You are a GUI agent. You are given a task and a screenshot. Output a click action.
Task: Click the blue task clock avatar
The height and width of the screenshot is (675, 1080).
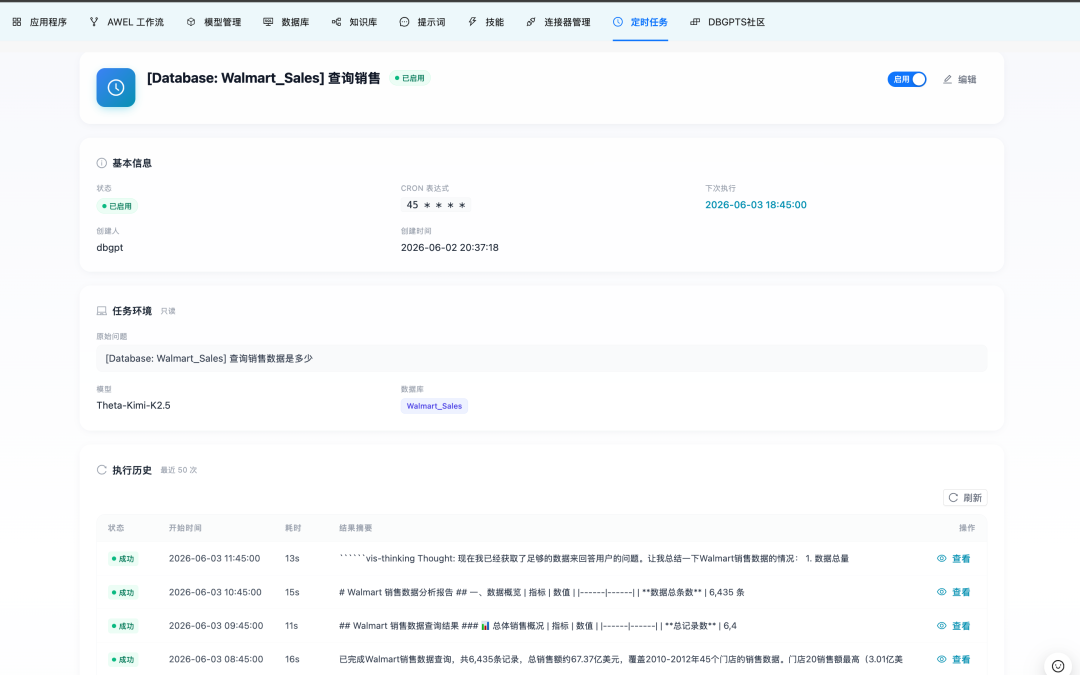pyautogui.click(x=116, y=87)
